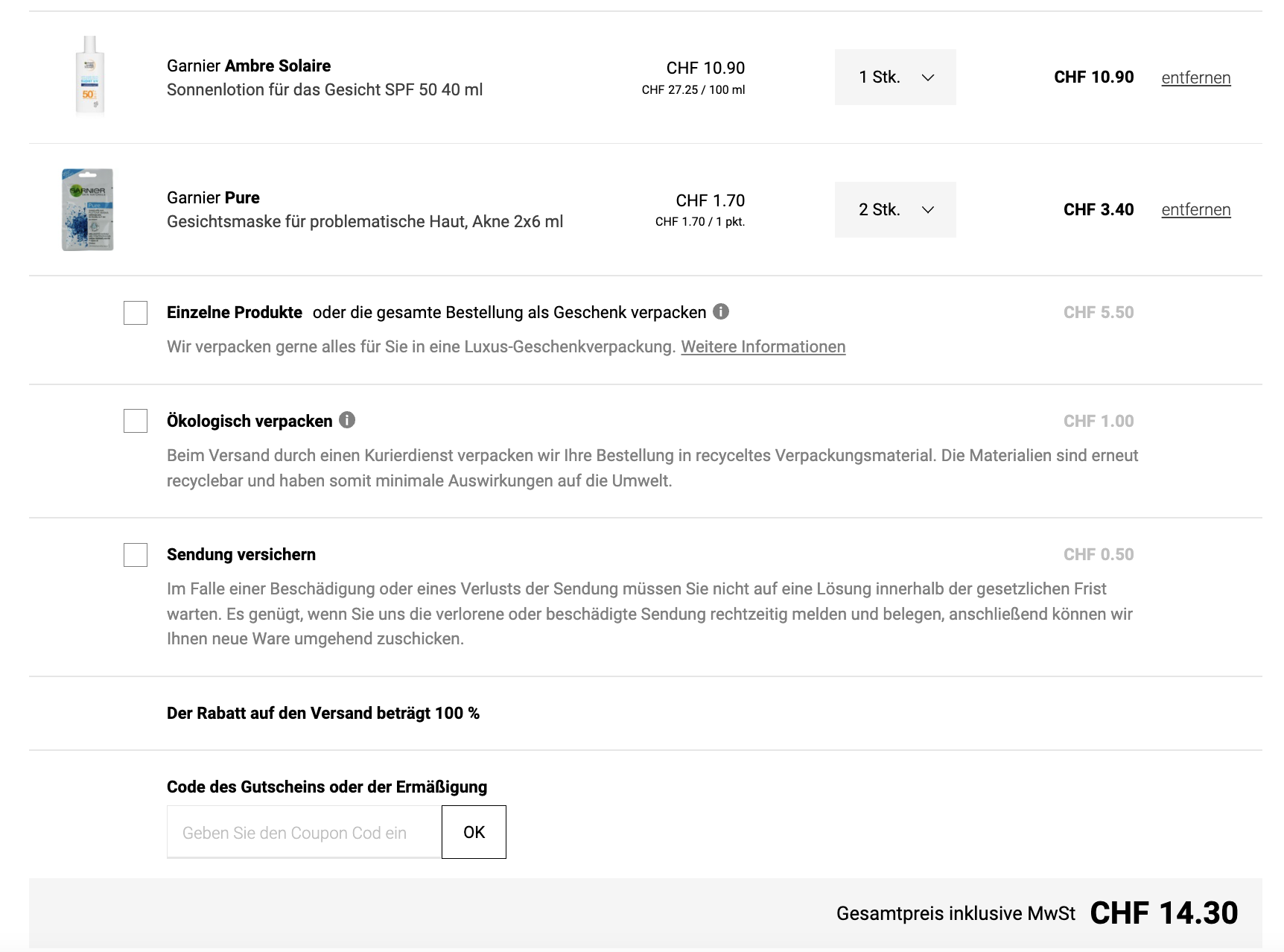Viewport: 1284px width, 952px height.
Task: Check the Sendung versichern option
Action: click(x=136, y=555)
